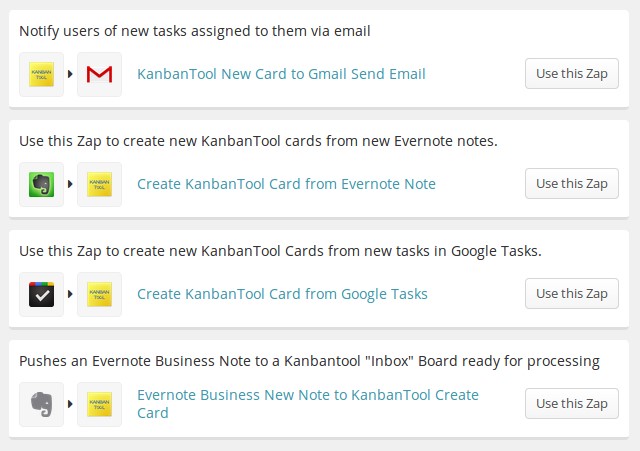Open the Evernote Business New Note to KanbanTool link

[308, 404]
